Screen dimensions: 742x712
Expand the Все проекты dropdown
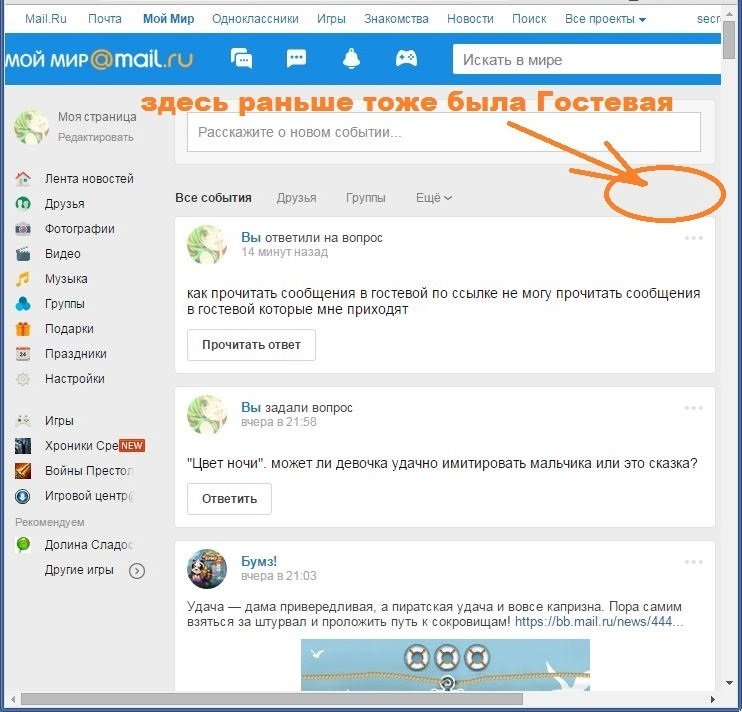click(605, 19)
